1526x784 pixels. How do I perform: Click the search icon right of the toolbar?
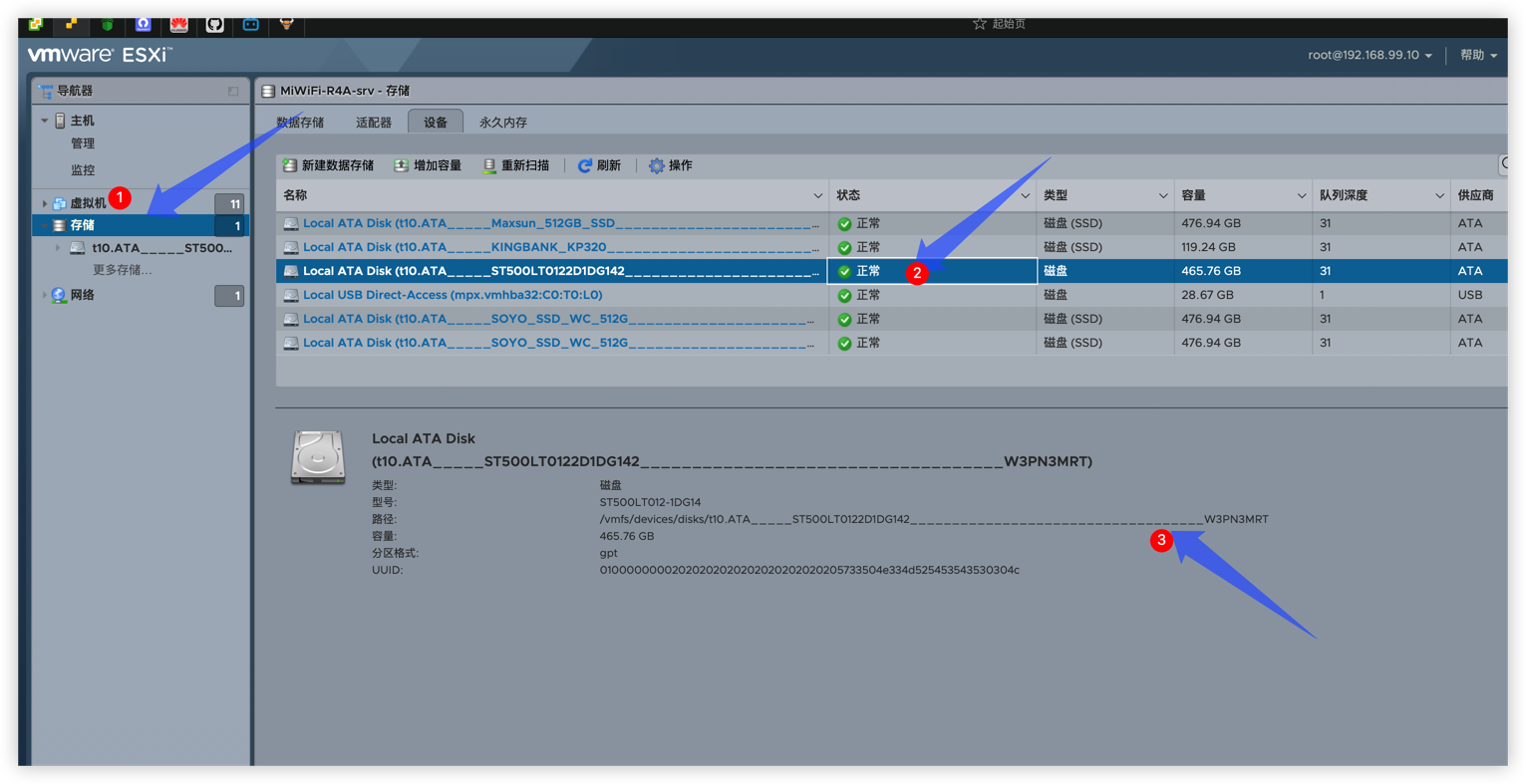pyautogui.click(x=1505, y=164)
